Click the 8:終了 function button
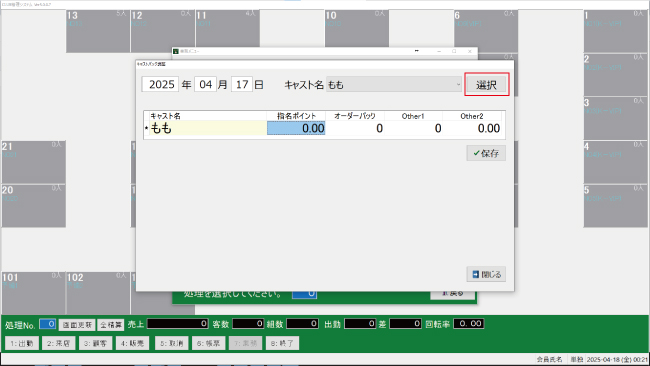The width and height of the screenshot is (650, 366). (282, 343)
